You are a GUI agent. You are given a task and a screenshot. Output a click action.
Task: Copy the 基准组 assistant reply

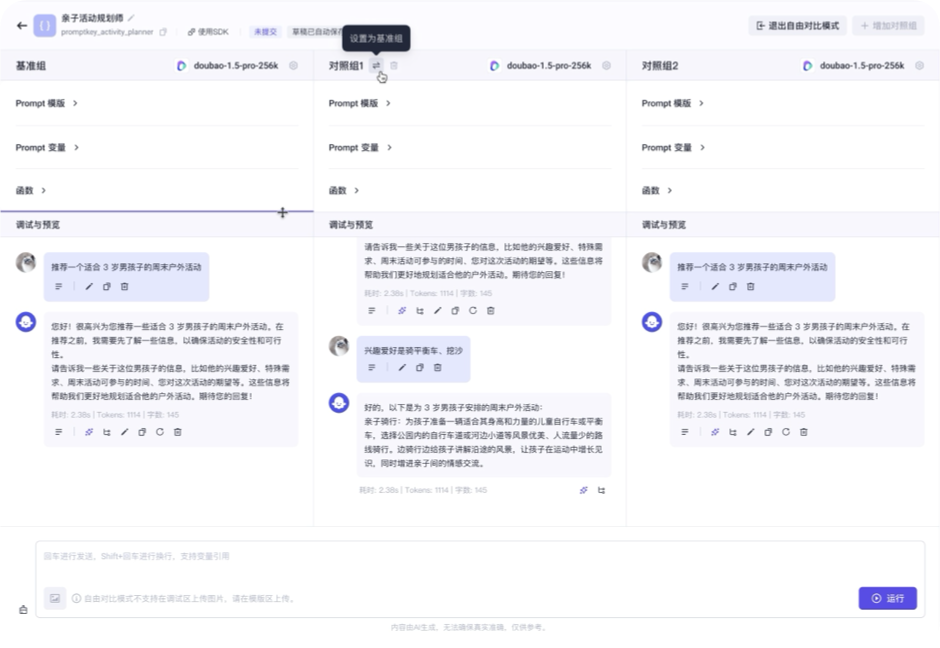[x=142, y=432]
